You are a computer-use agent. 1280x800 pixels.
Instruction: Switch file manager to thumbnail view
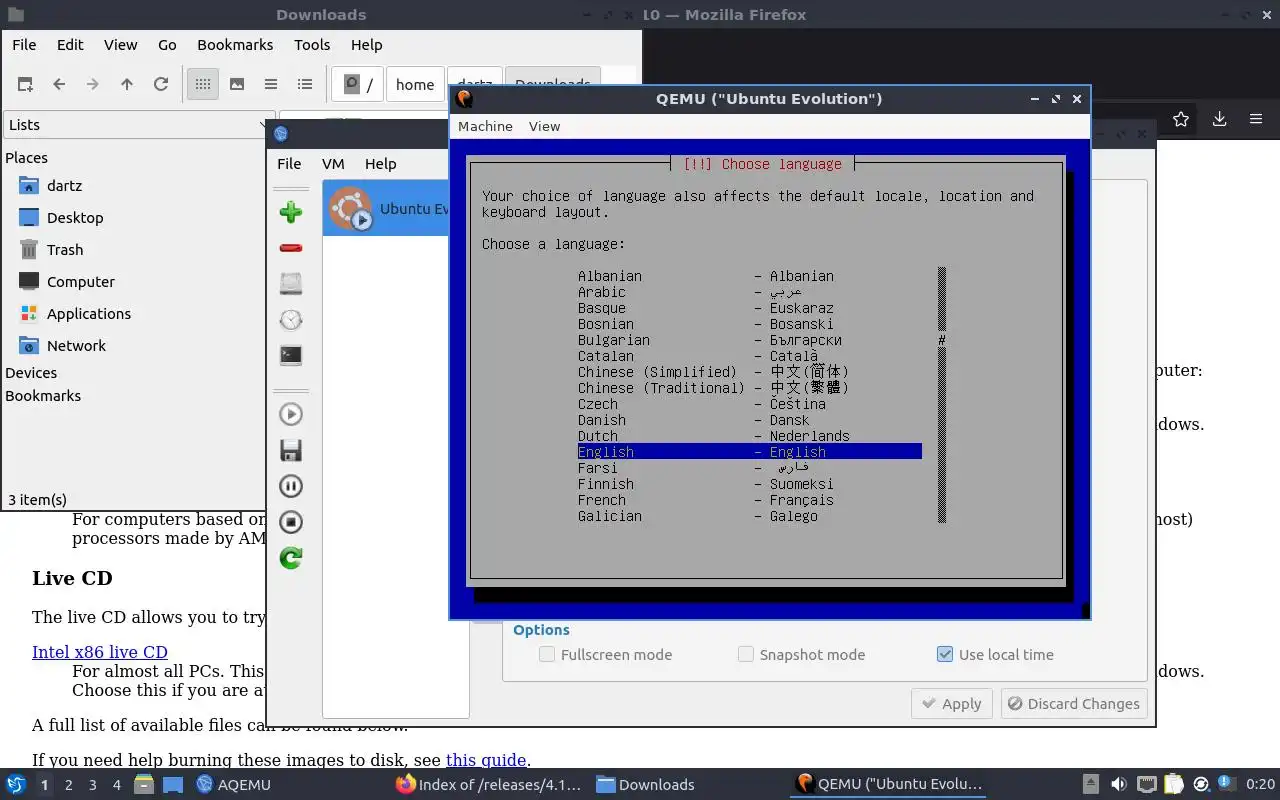237,85
